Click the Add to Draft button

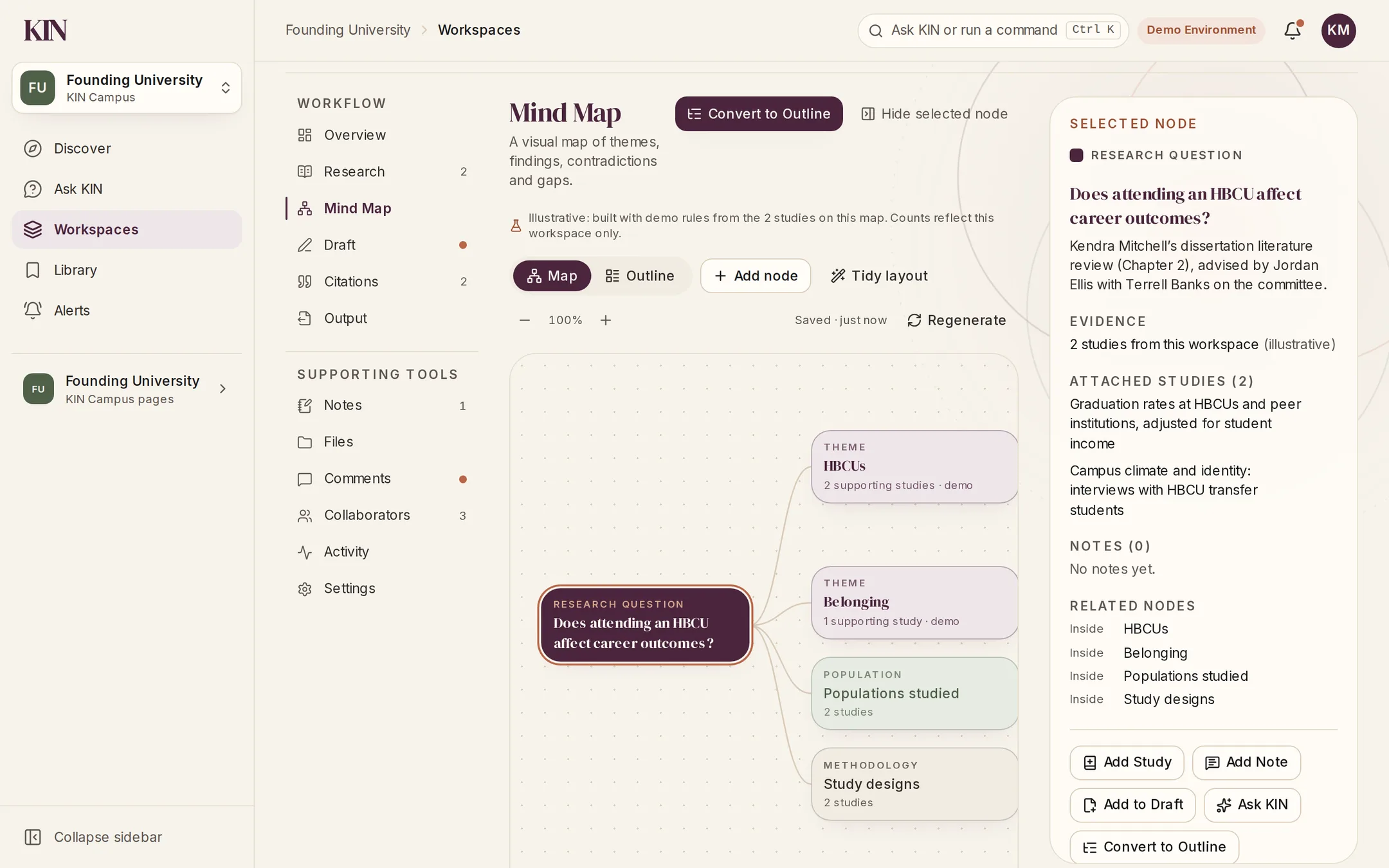1132,805
